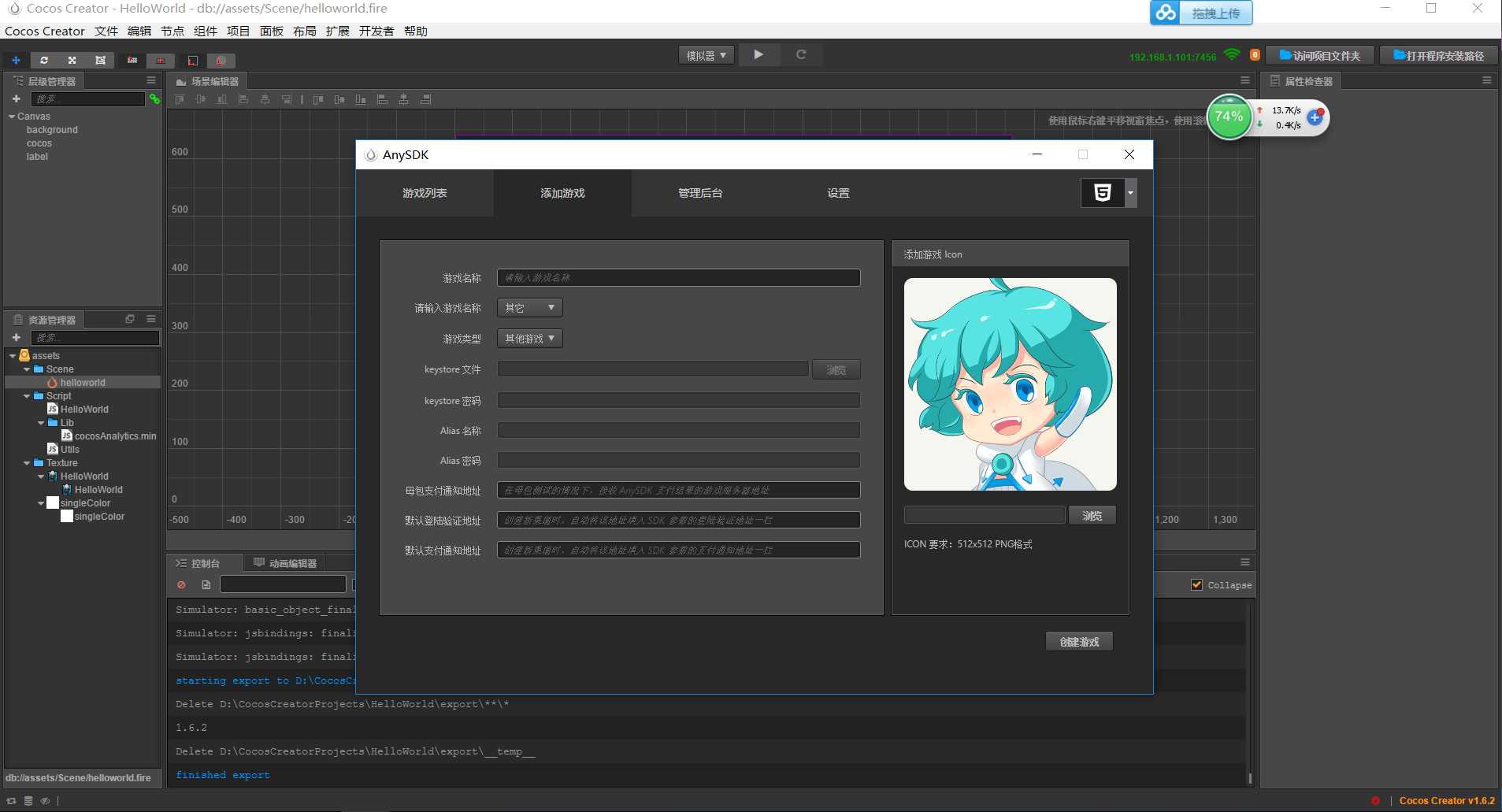
Task: Click the cloud upload 拖拽上传 button
Action: 1201,13
